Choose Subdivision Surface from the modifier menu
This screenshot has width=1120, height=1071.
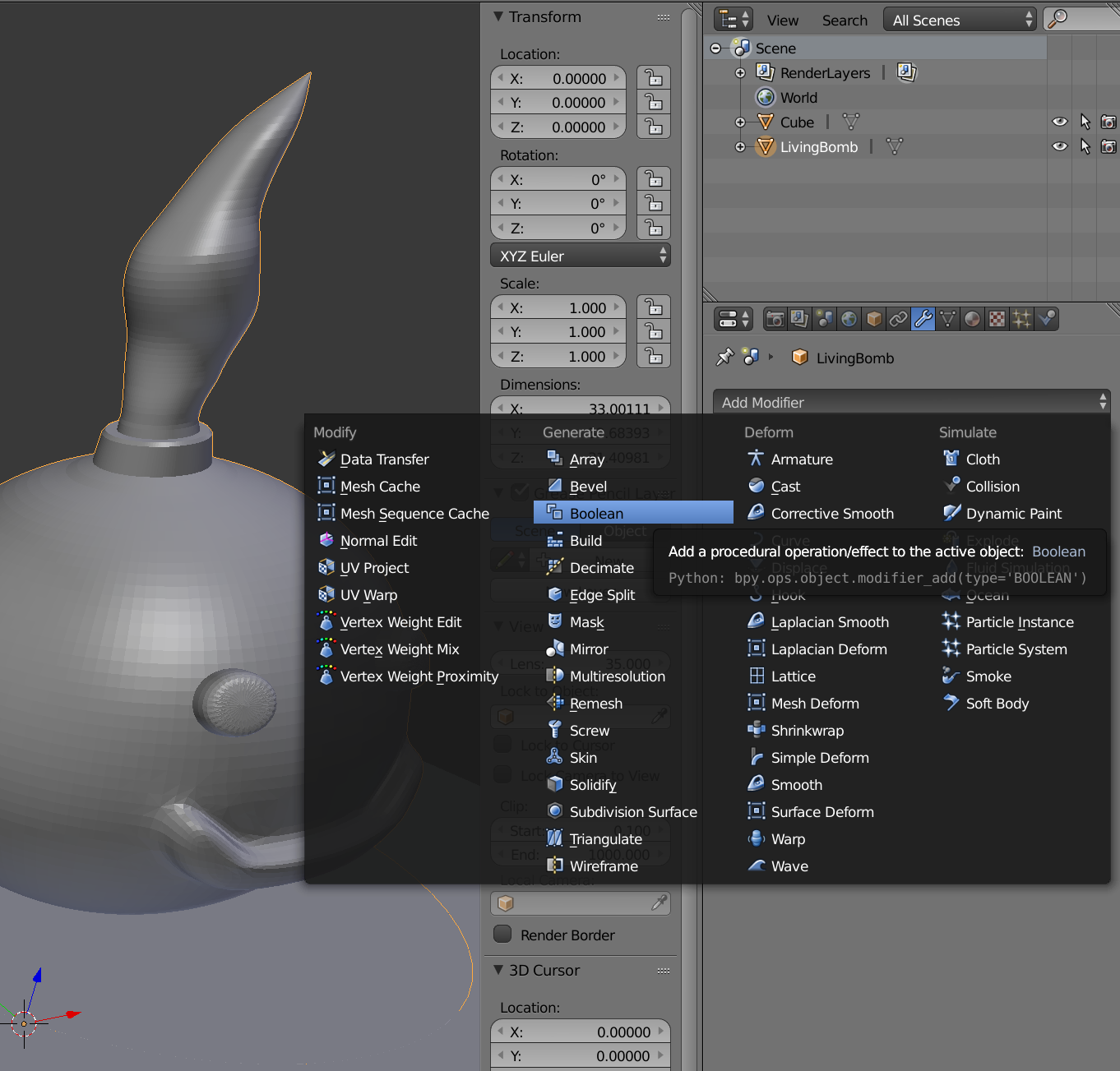click(x=633, y=811)
